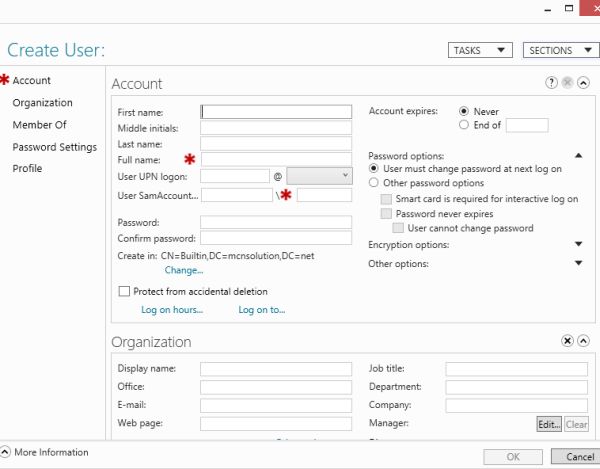The width and height of the screenshot is (600, 469).
Task: Choose Other password options radio button
Action: [373, 182]
